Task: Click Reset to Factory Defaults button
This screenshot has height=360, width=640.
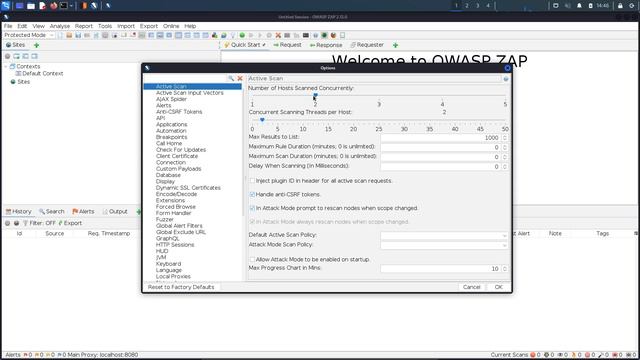Action: coord(181,287)
